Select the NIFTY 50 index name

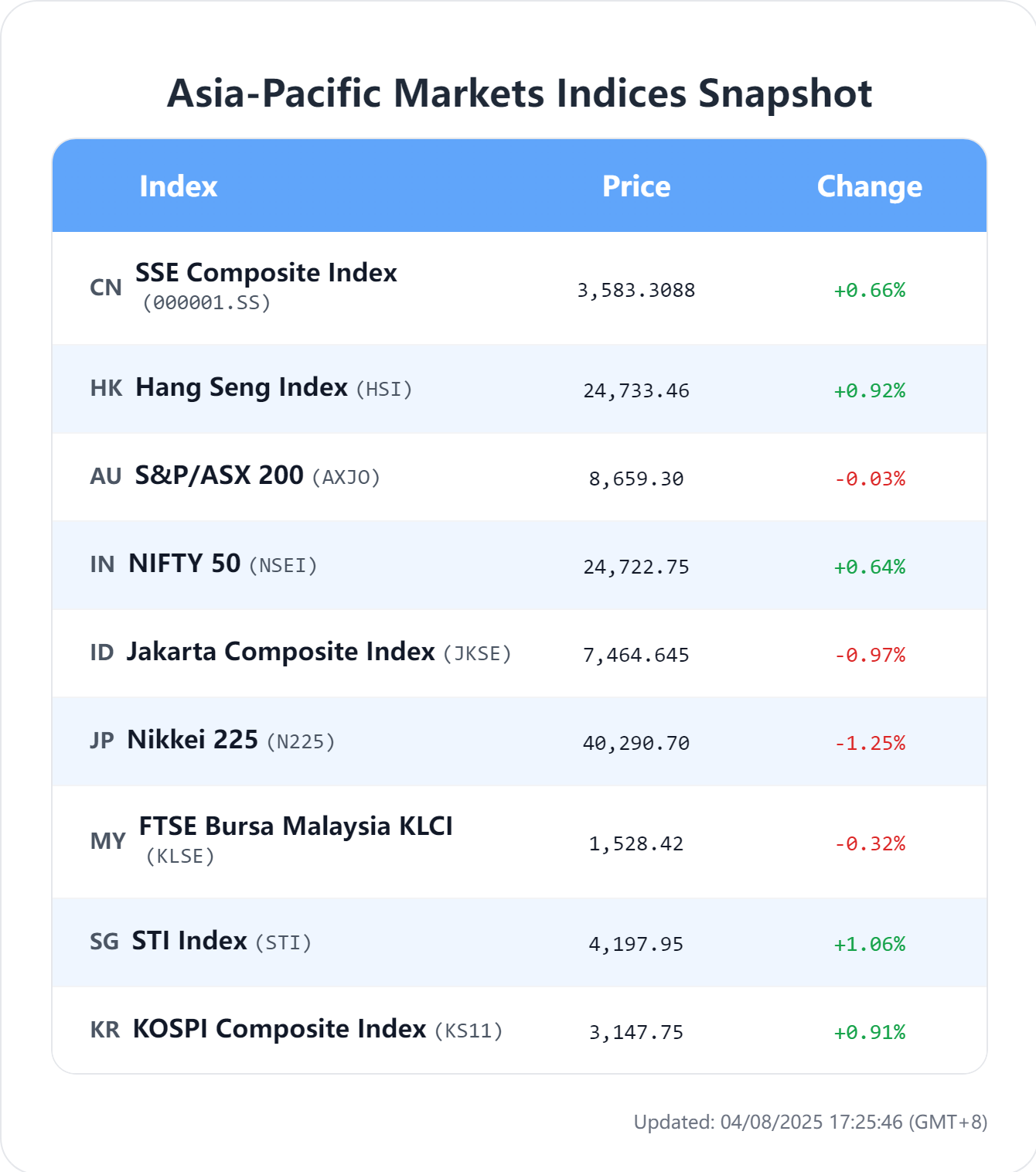[184, 563]
